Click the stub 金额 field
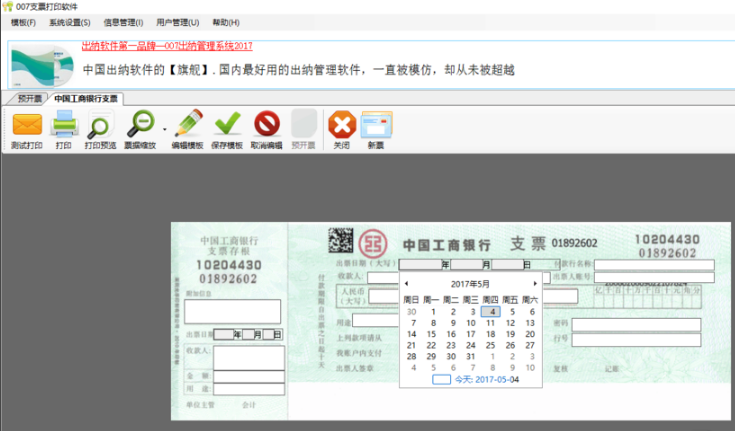Screen dimensions: 735x431 (249, 376)
